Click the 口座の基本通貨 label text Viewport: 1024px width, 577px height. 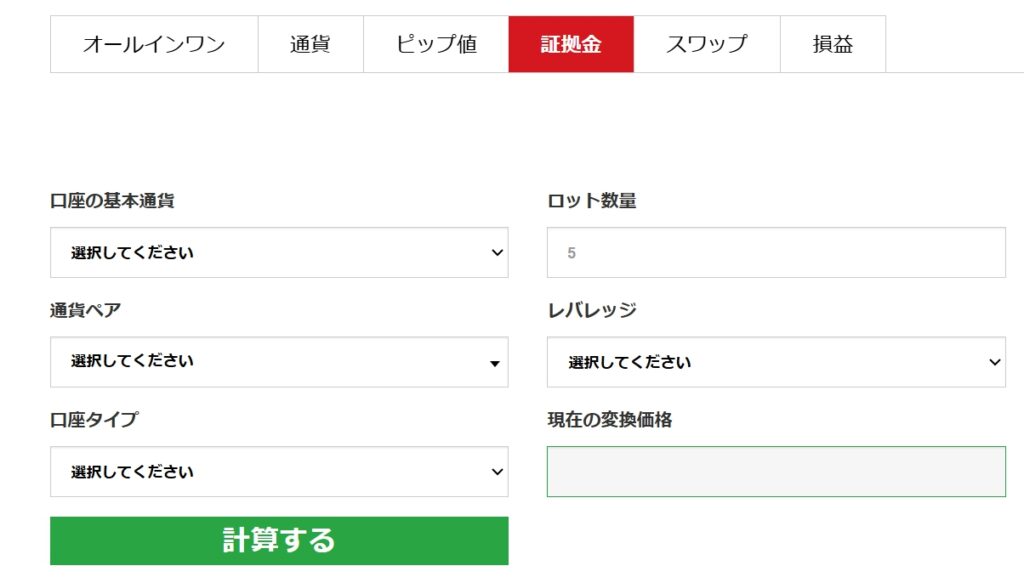point(112,201)
